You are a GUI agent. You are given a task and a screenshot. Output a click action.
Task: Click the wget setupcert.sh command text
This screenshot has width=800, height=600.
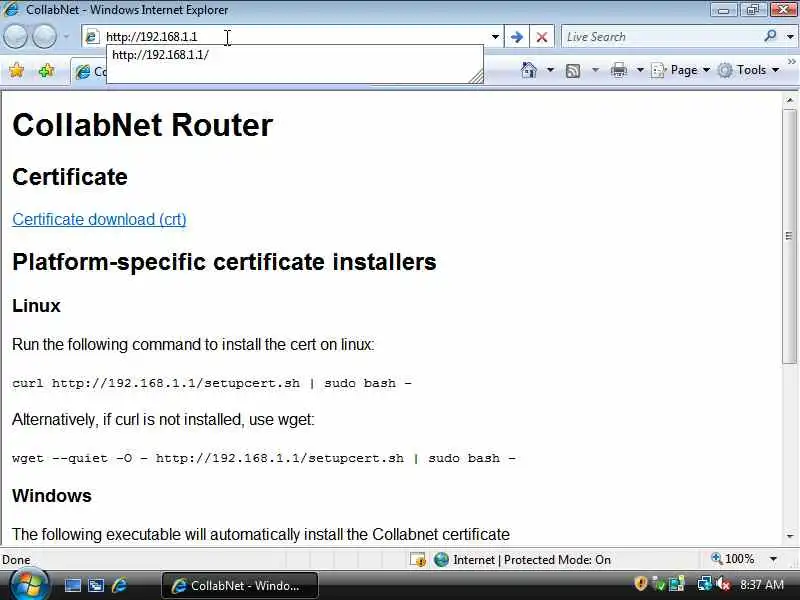264,458
